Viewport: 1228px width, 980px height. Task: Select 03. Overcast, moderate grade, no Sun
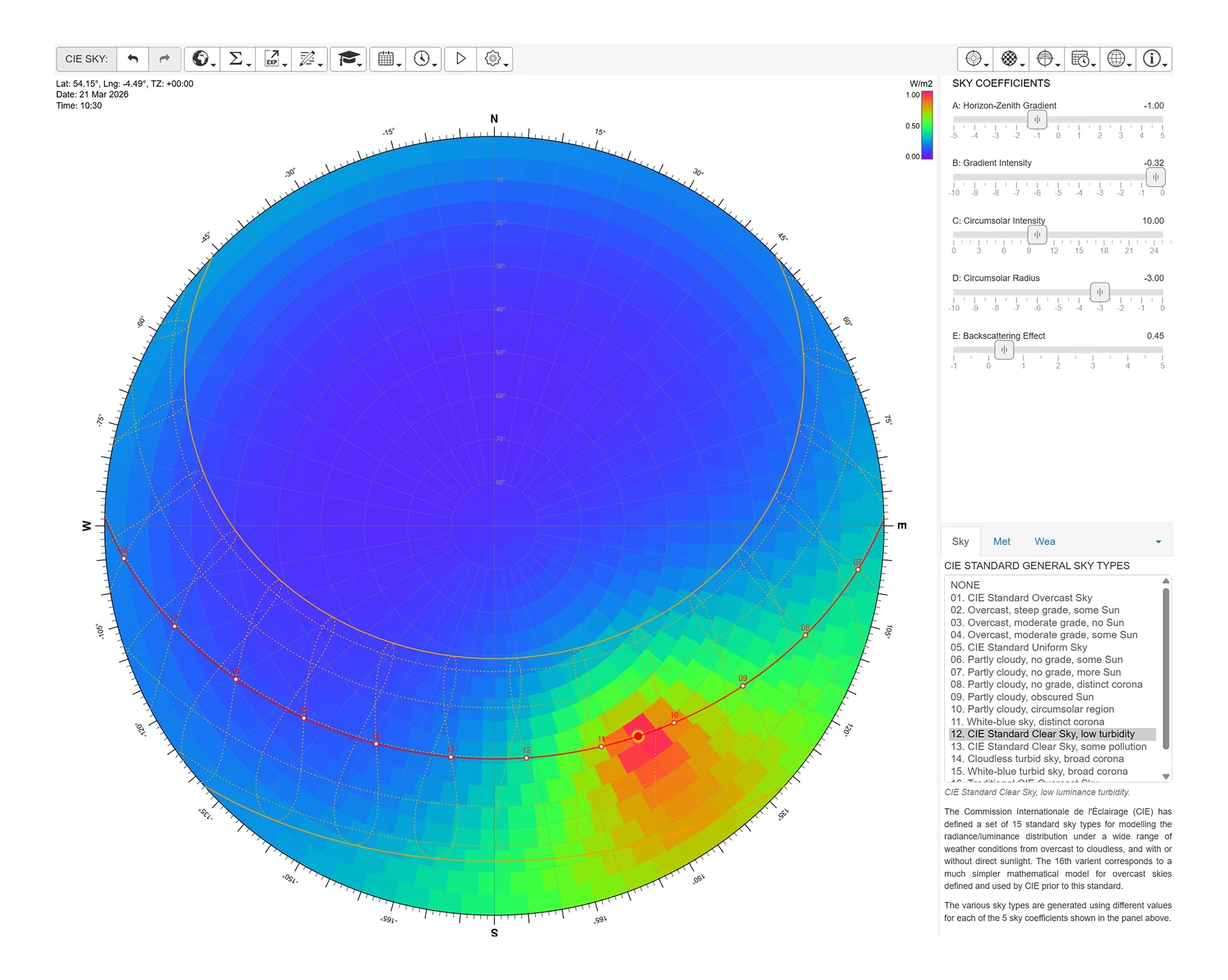pos(1053,623)
